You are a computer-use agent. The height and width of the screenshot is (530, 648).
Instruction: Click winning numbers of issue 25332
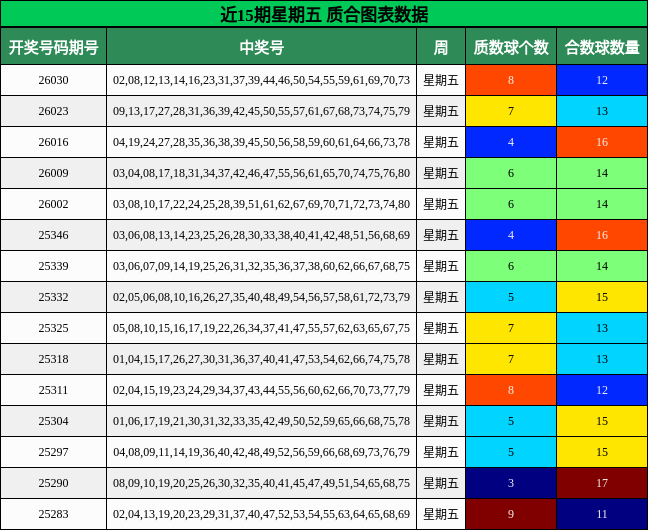click(x=262, y=297)
